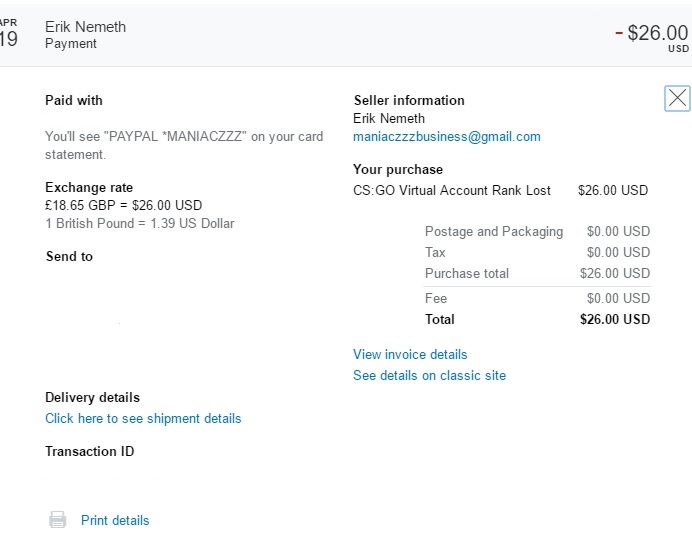Click 1 British Pound = 1.39 US Dollar
This screenshot has height=546, width=692.
[139, 223]
